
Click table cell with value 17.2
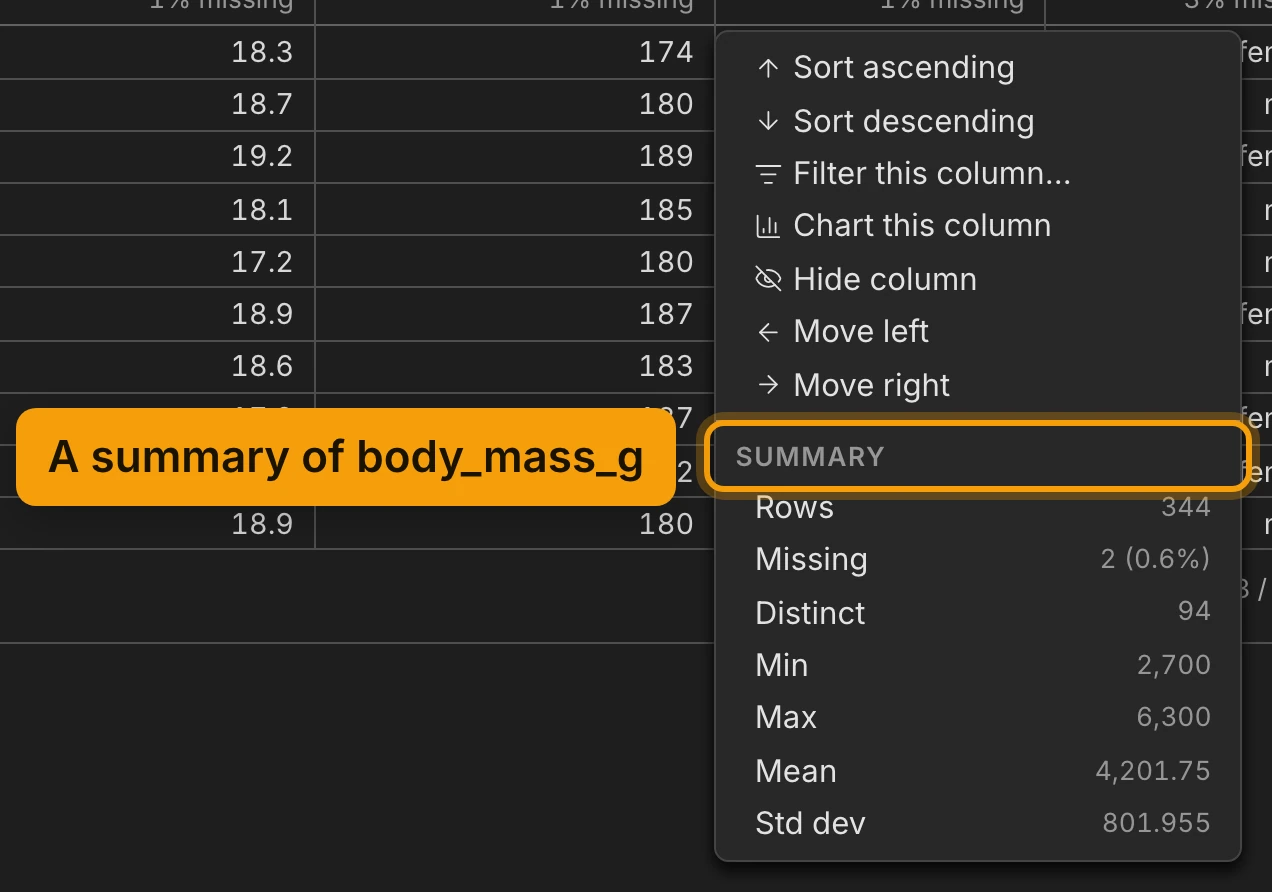[157, 262]
